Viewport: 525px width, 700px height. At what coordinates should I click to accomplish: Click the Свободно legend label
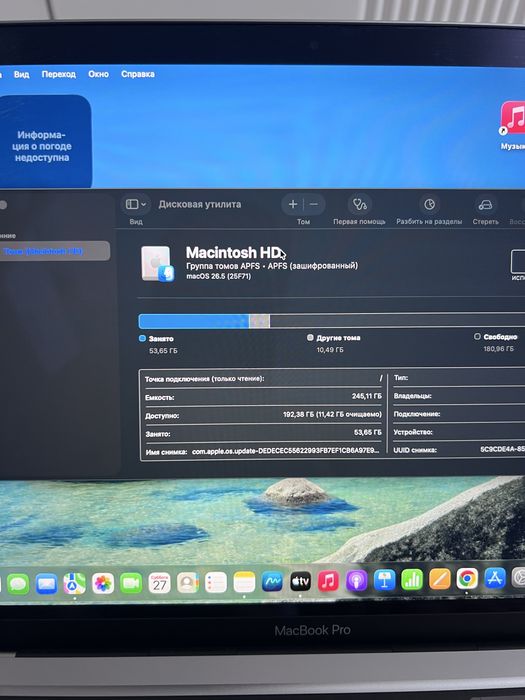point(500,337)
